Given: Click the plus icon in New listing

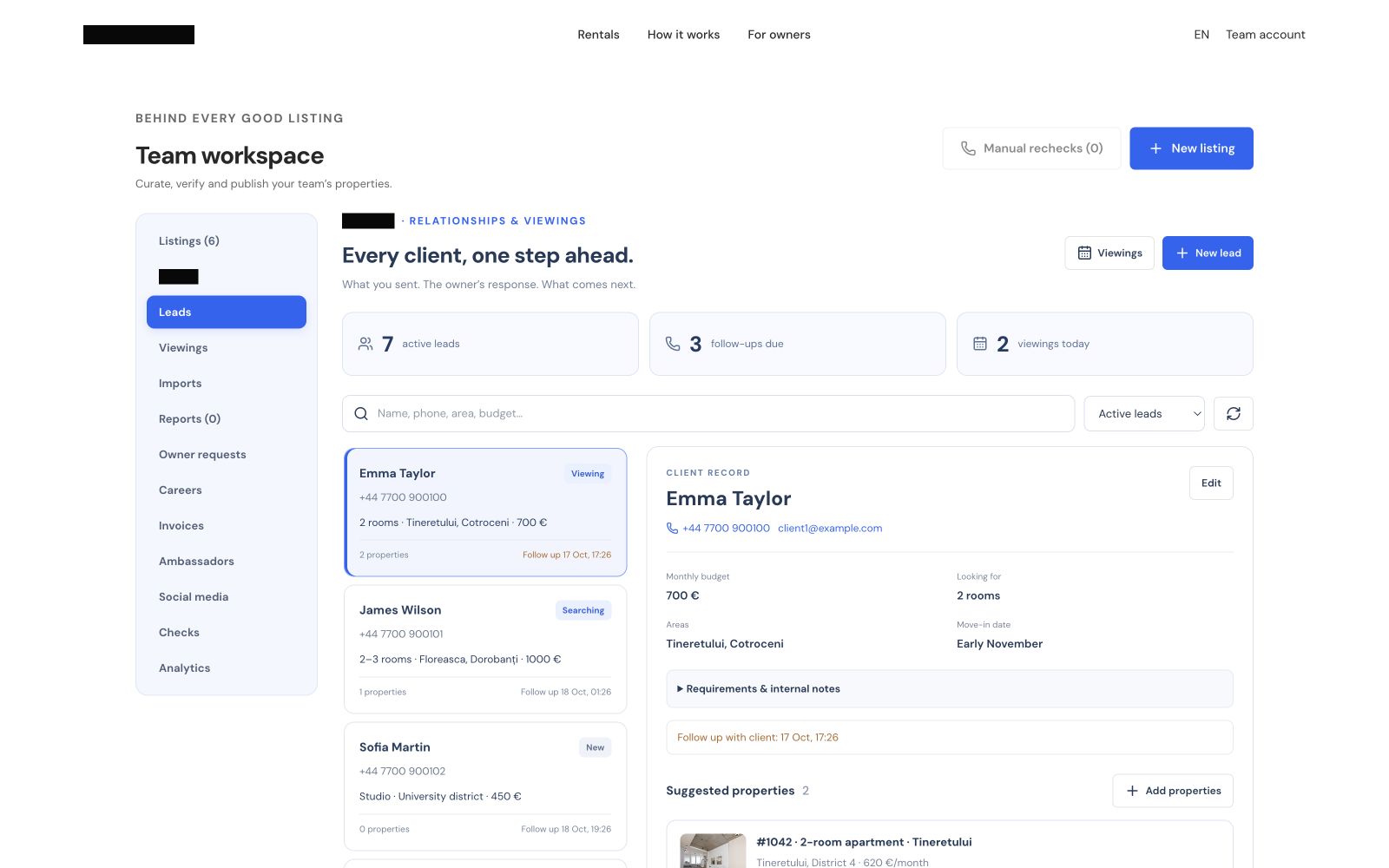Looking at the screenshot, I should coord(1155,148).
